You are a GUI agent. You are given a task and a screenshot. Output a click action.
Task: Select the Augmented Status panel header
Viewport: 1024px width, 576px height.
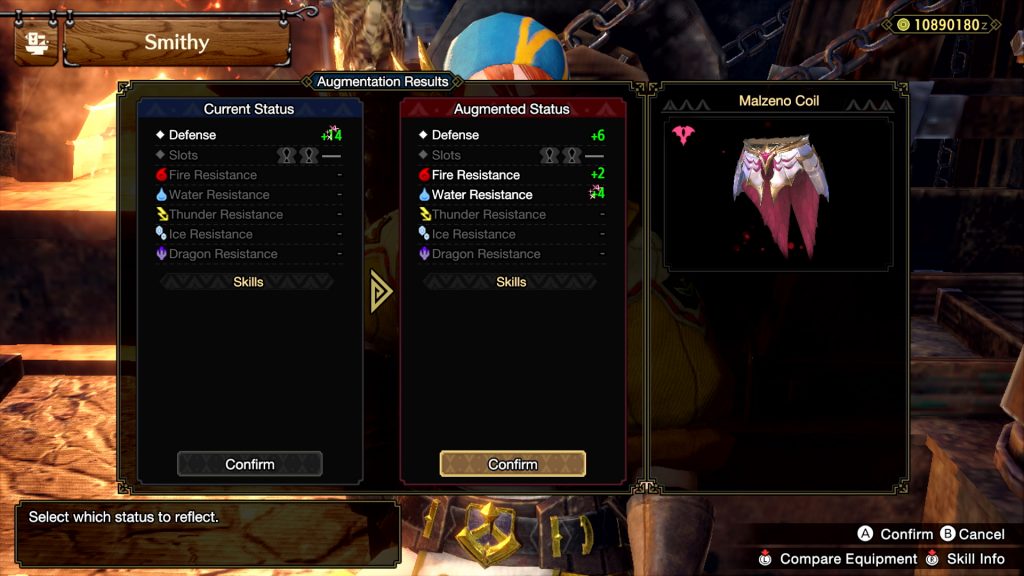512,108
